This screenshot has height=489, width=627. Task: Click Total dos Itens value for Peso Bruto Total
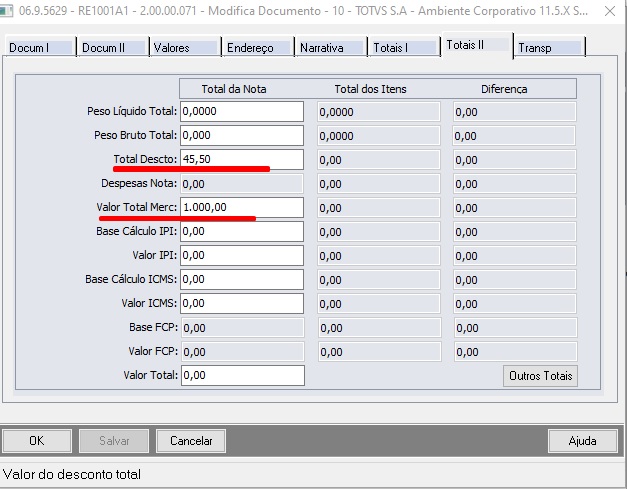379,136
